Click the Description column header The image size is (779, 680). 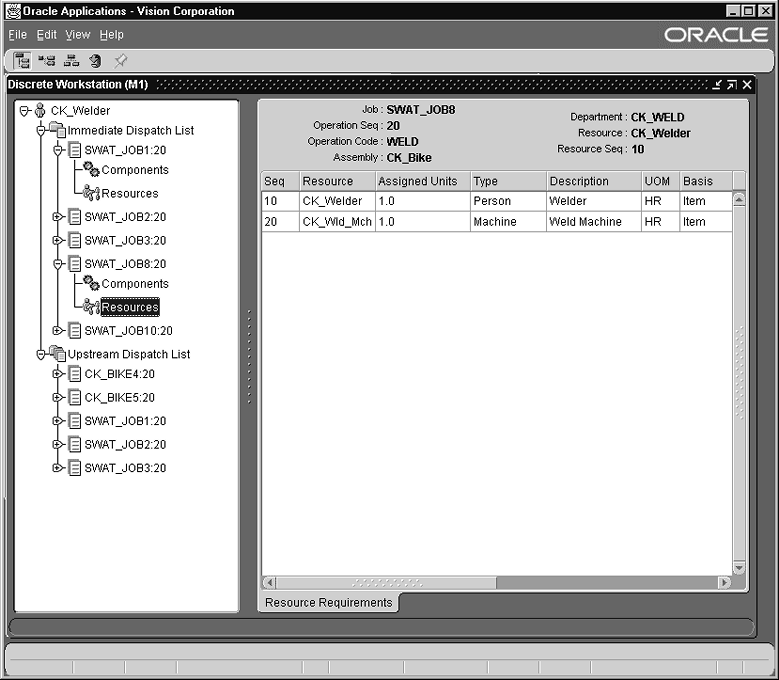(x=594, y=181)
